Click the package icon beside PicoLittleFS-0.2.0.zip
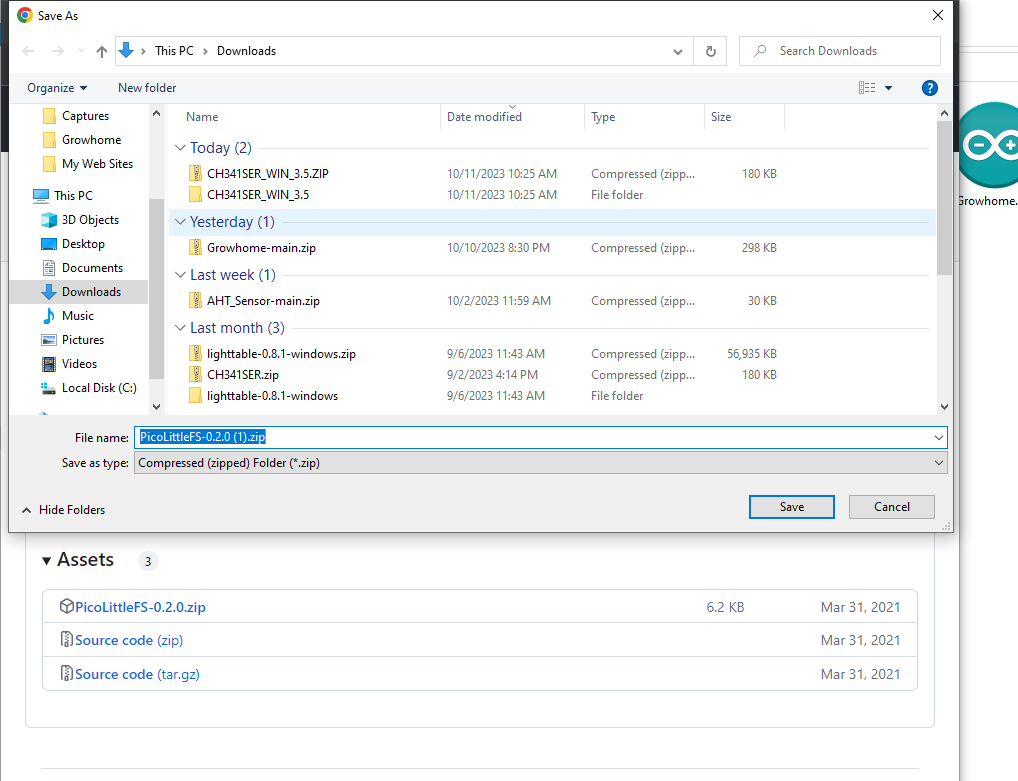This screenshot has height=781, width=1018. click(66, 606)
